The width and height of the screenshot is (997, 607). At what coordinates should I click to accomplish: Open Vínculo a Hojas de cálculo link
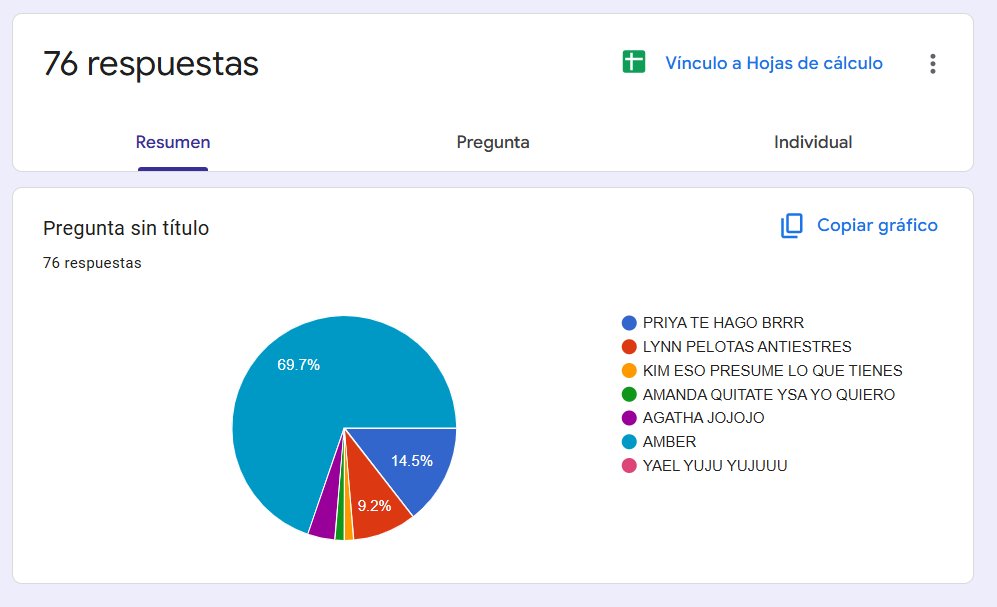[x=774, y=63]
